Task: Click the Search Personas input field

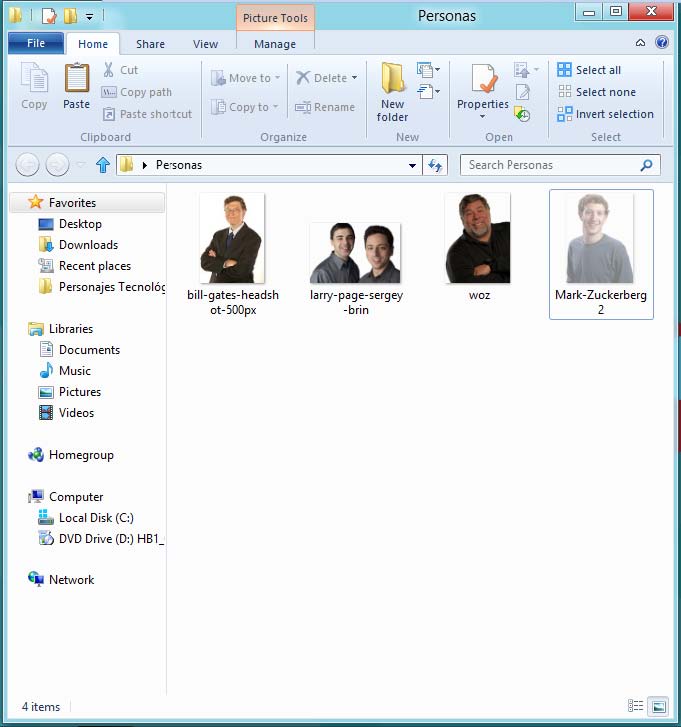Action: point(550,165)
